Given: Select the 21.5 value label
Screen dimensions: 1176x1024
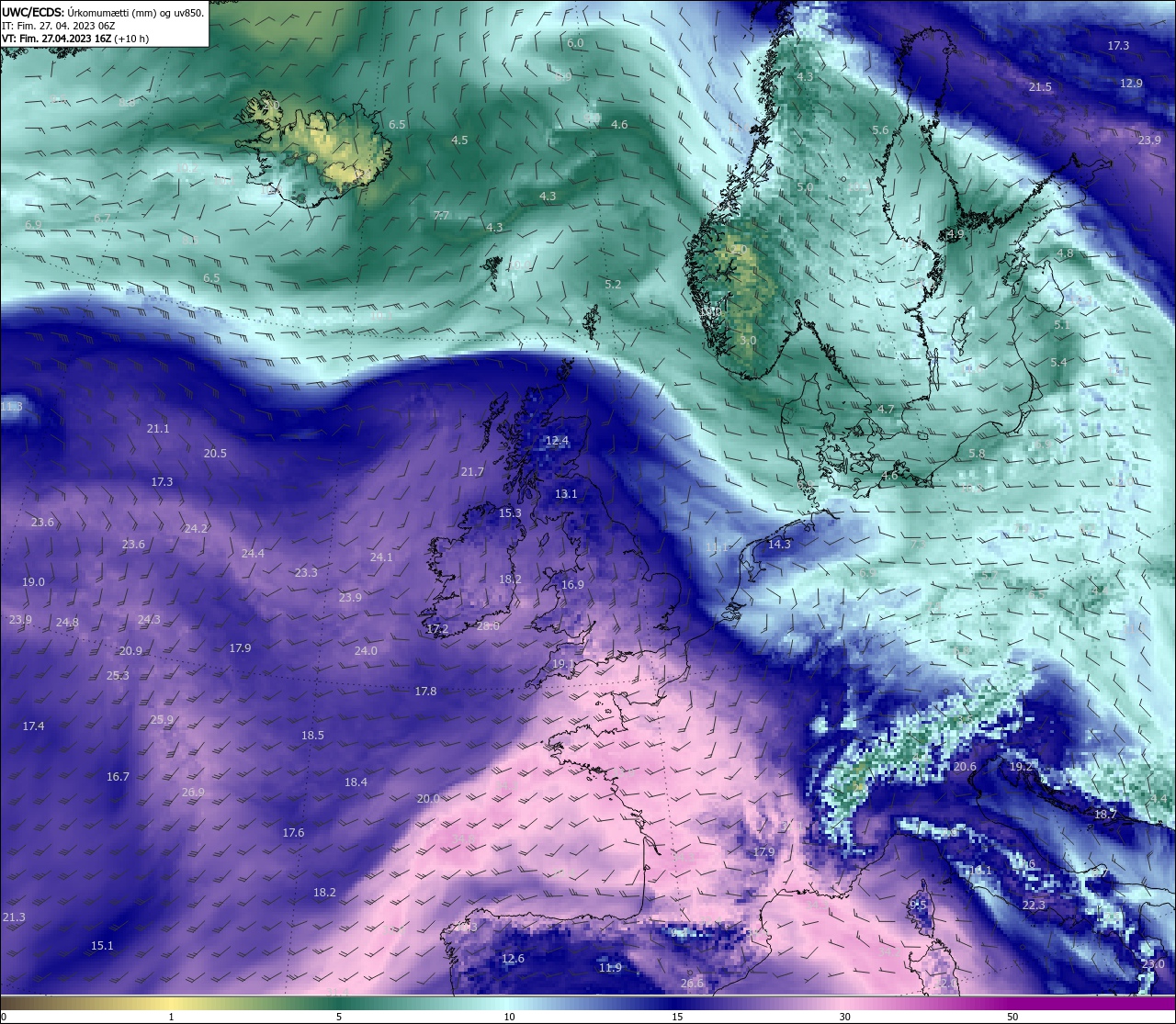Looking at the screenshot, I should [x=1040, y=86].
